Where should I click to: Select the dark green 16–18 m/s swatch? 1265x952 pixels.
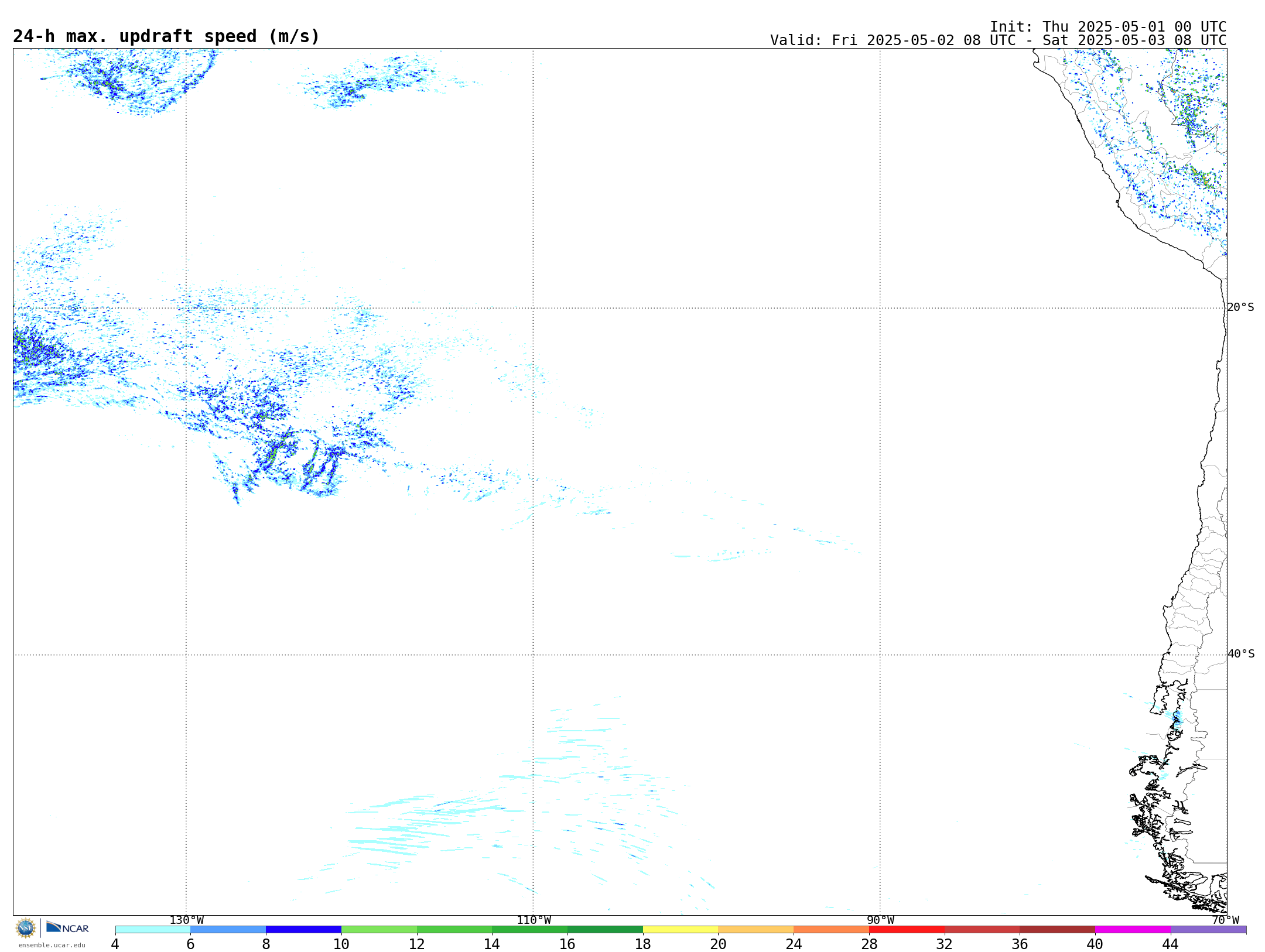pos(605,930)
